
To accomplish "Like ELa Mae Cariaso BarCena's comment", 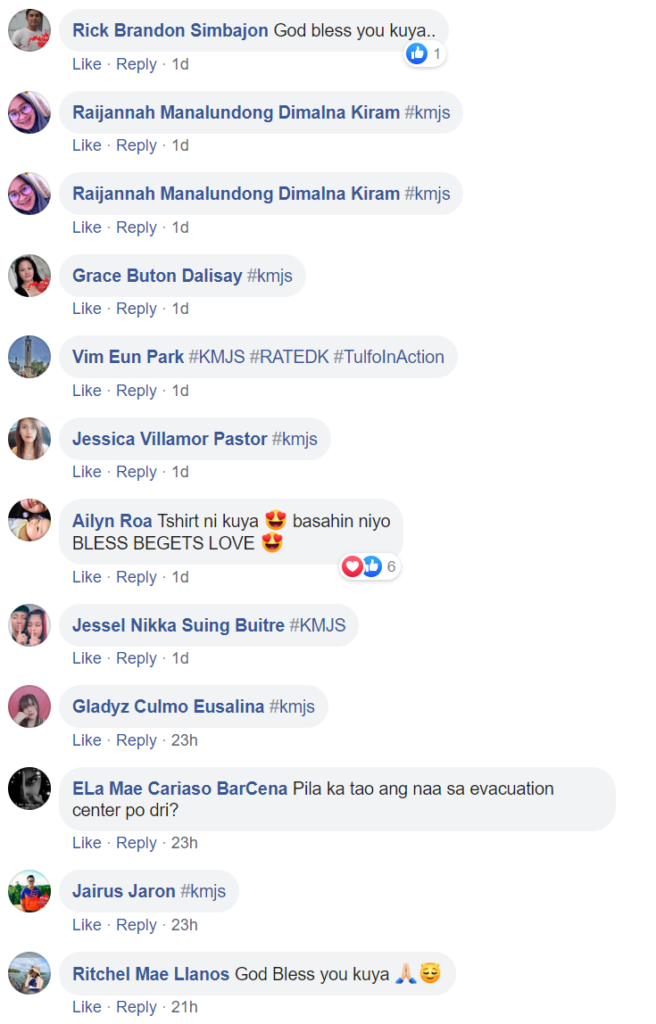I will [x=87, y=843].
